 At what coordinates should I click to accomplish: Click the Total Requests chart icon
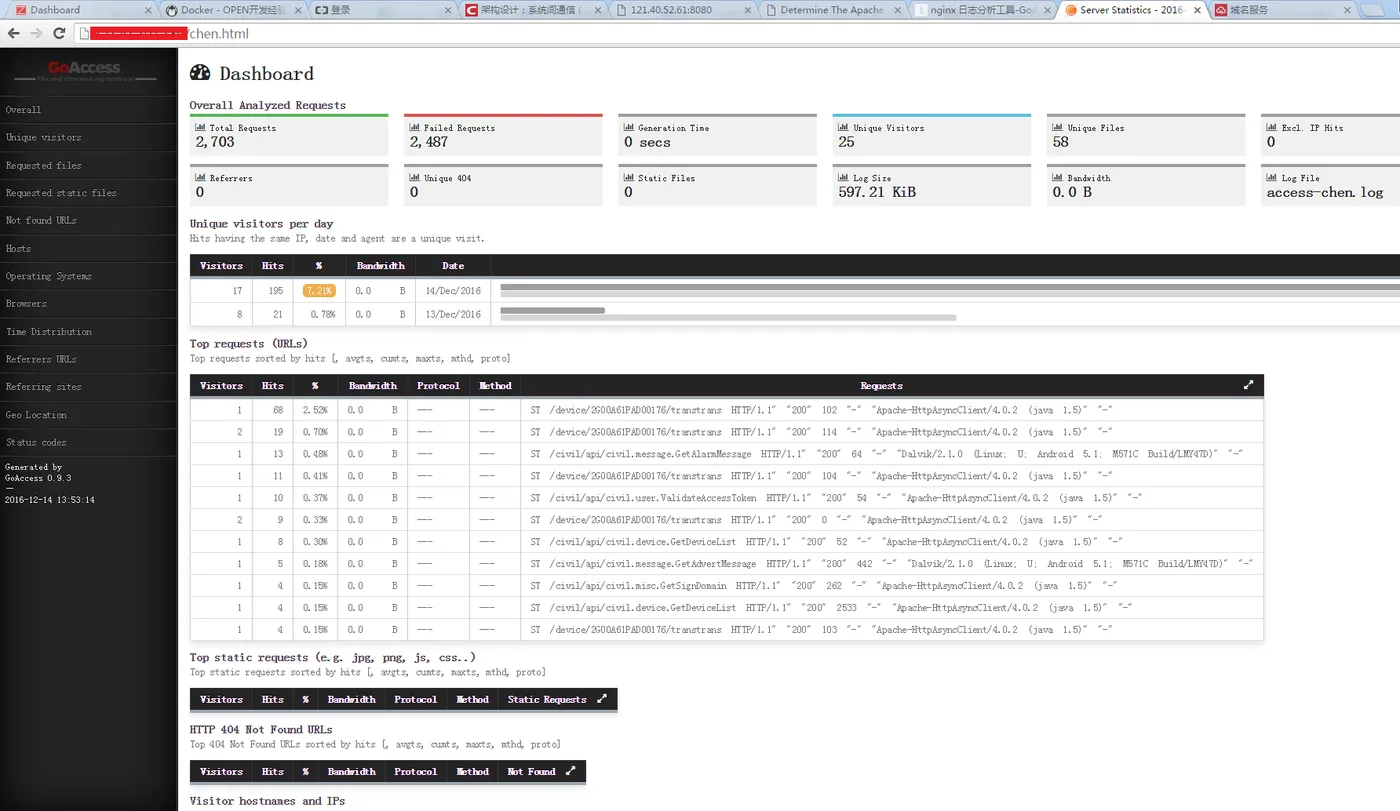click(200, 128)
